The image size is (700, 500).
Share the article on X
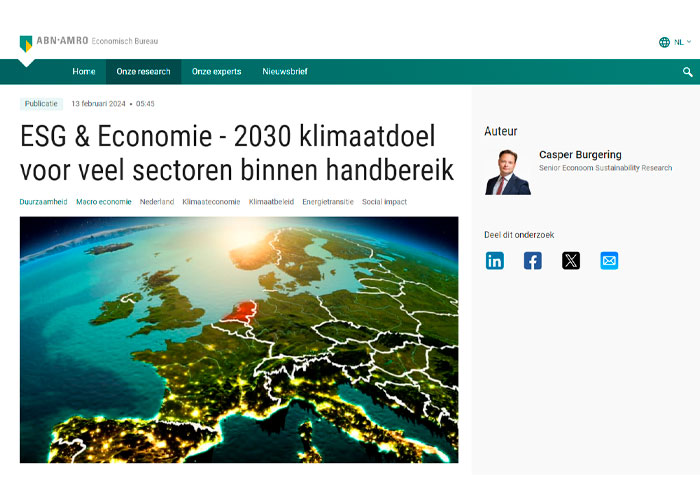[x=571, y=261]
